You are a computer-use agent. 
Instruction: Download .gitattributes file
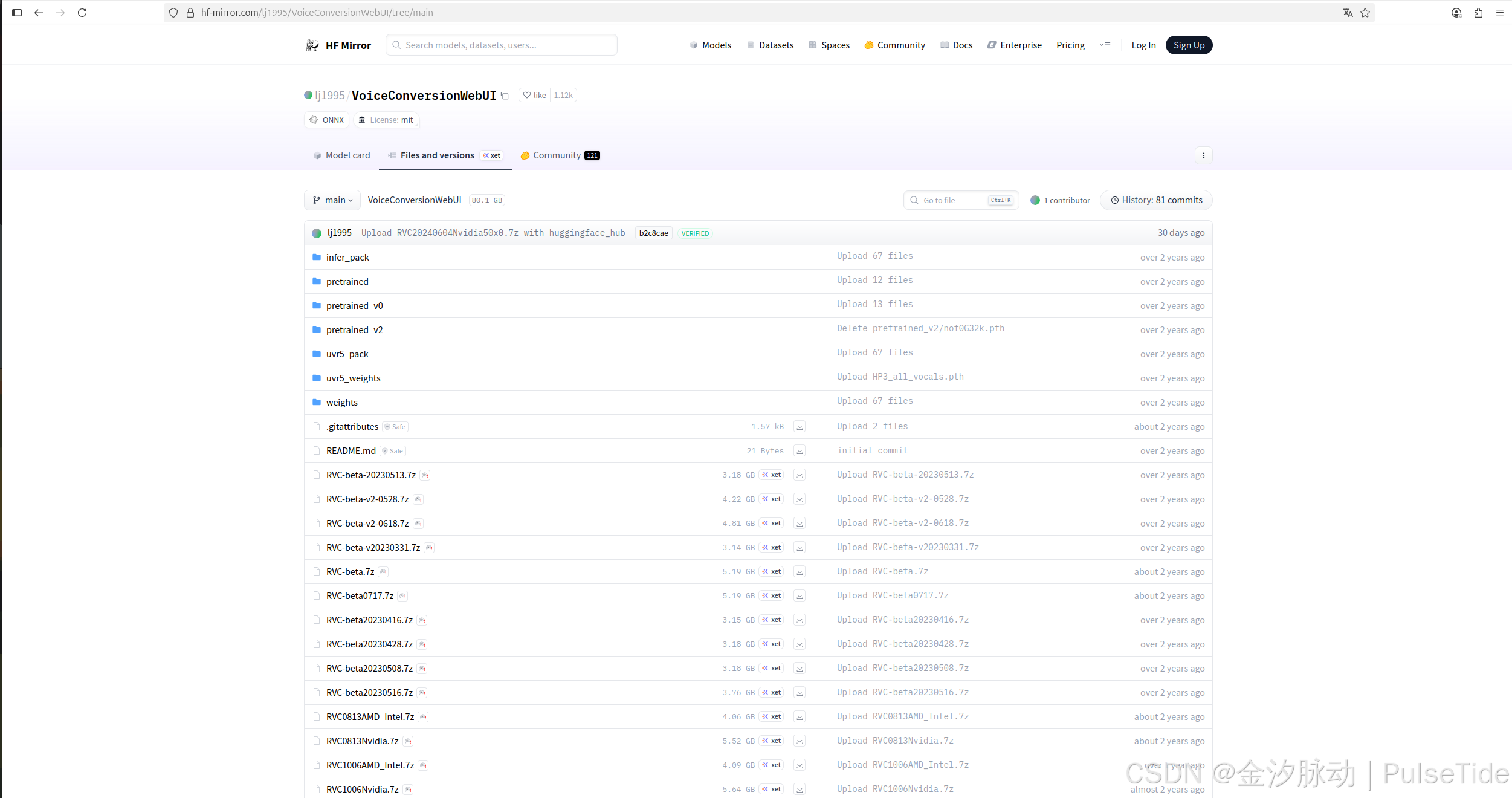coord(800,426)
